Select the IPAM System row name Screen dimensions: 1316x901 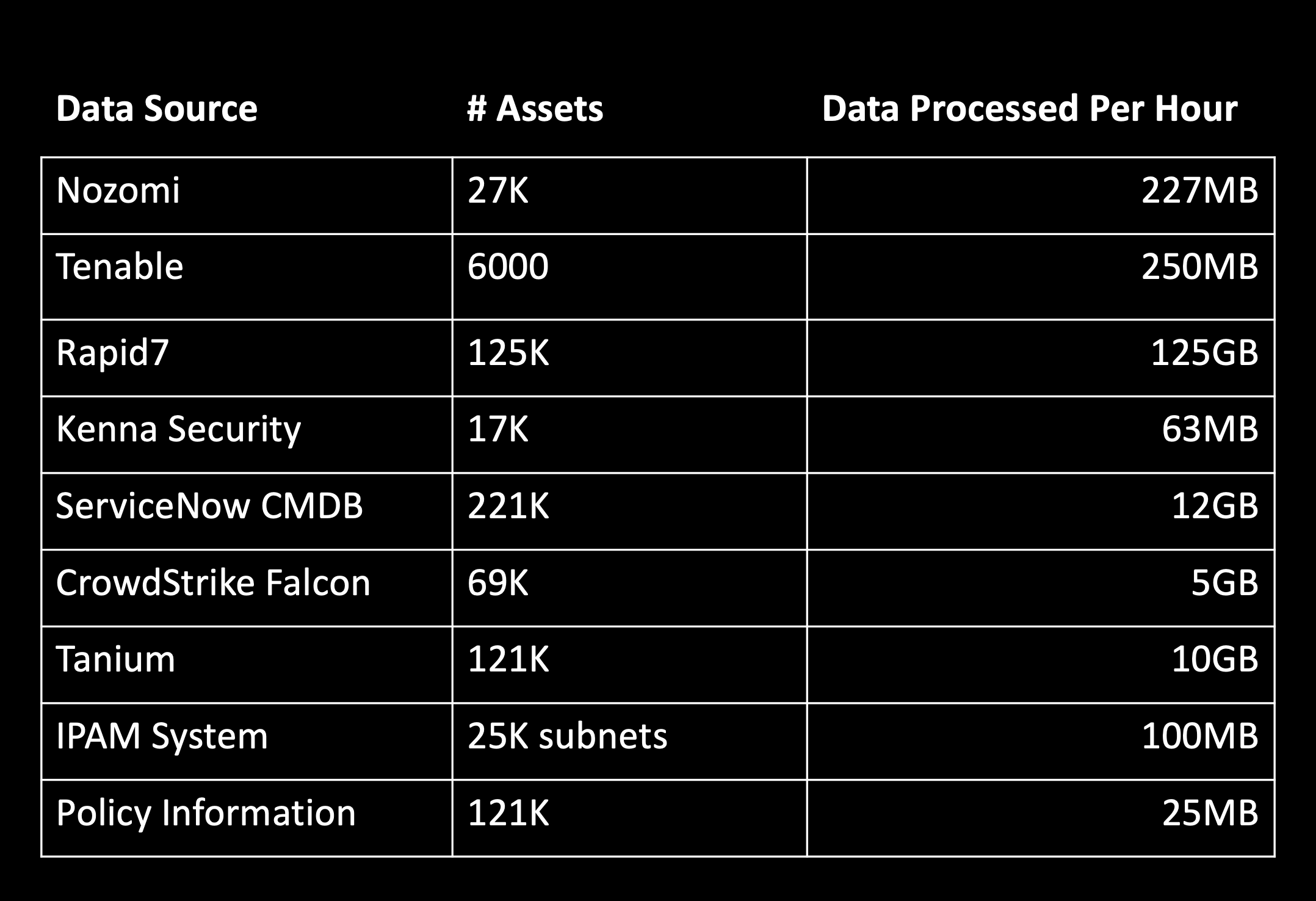[x=247, y=742]
